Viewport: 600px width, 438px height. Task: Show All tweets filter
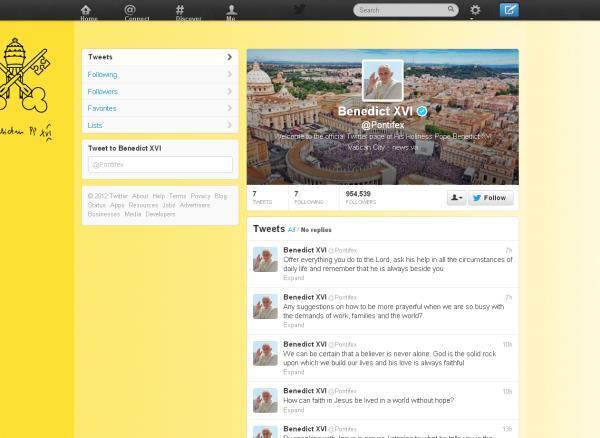pyautogui.click(x=292, y=230)
